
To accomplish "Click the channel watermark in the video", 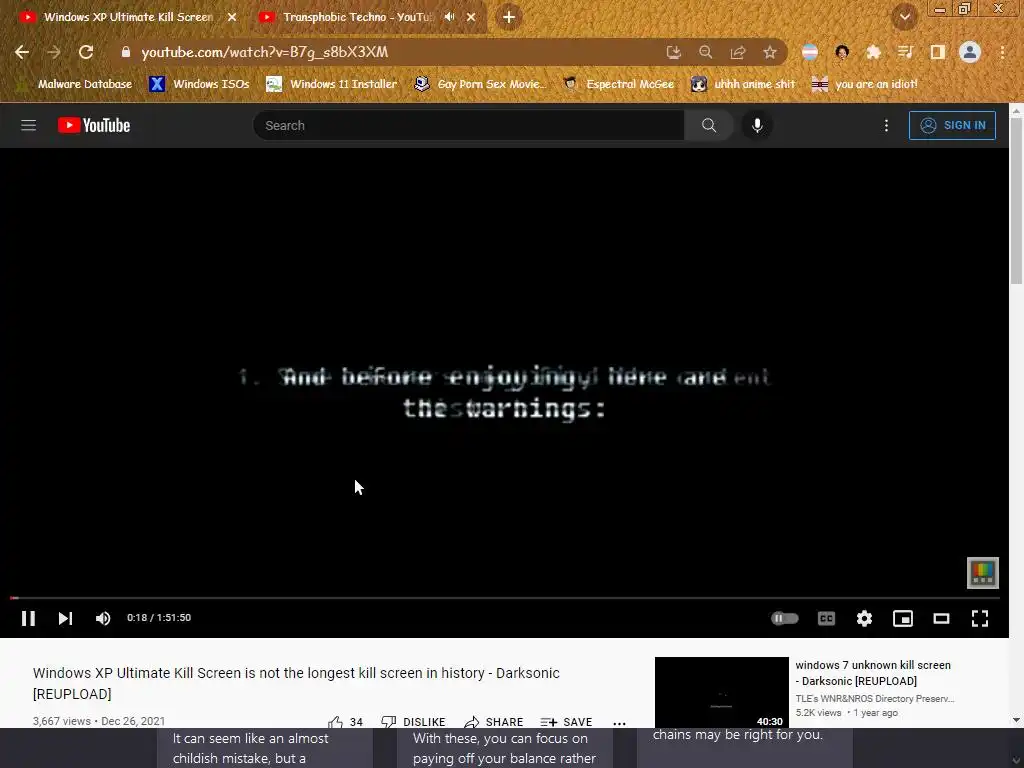I will 982,573.
